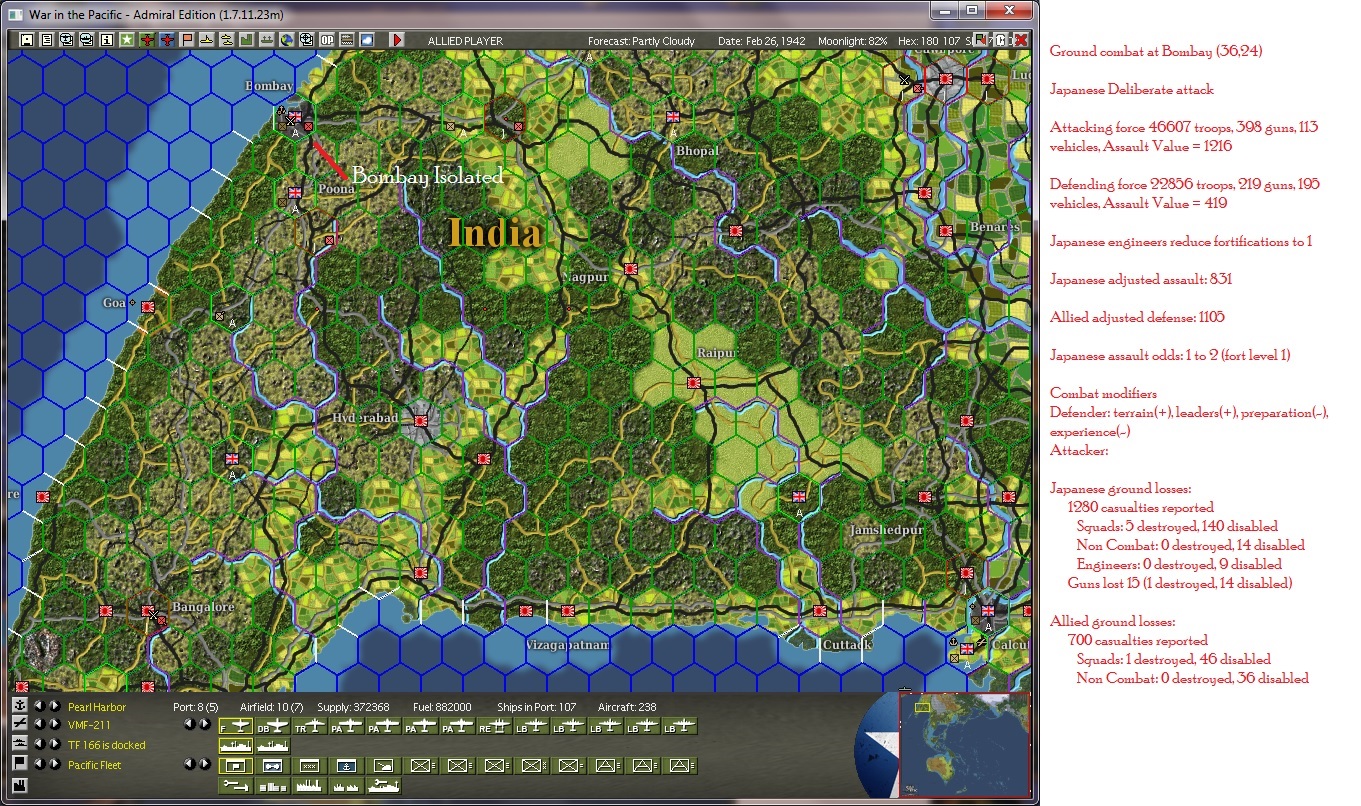The image size is (1361, 806).
Task: Click the Aircraft: 238 text
Action: (627, 707)
